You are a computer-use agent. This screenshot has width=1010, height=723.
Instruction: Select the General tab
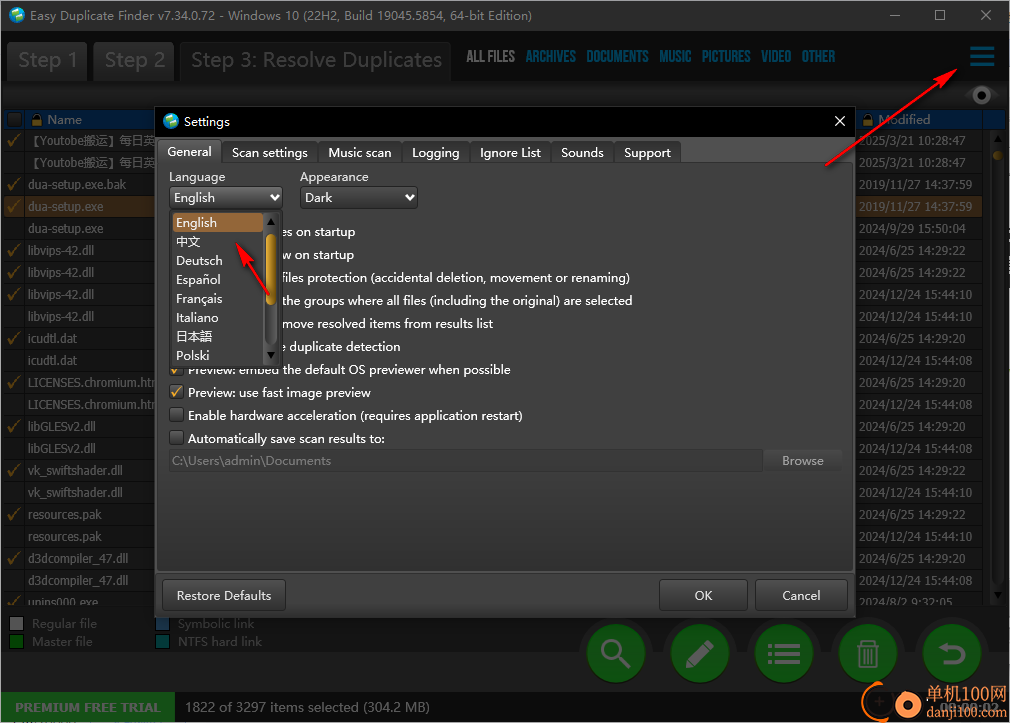coord(189,152)
